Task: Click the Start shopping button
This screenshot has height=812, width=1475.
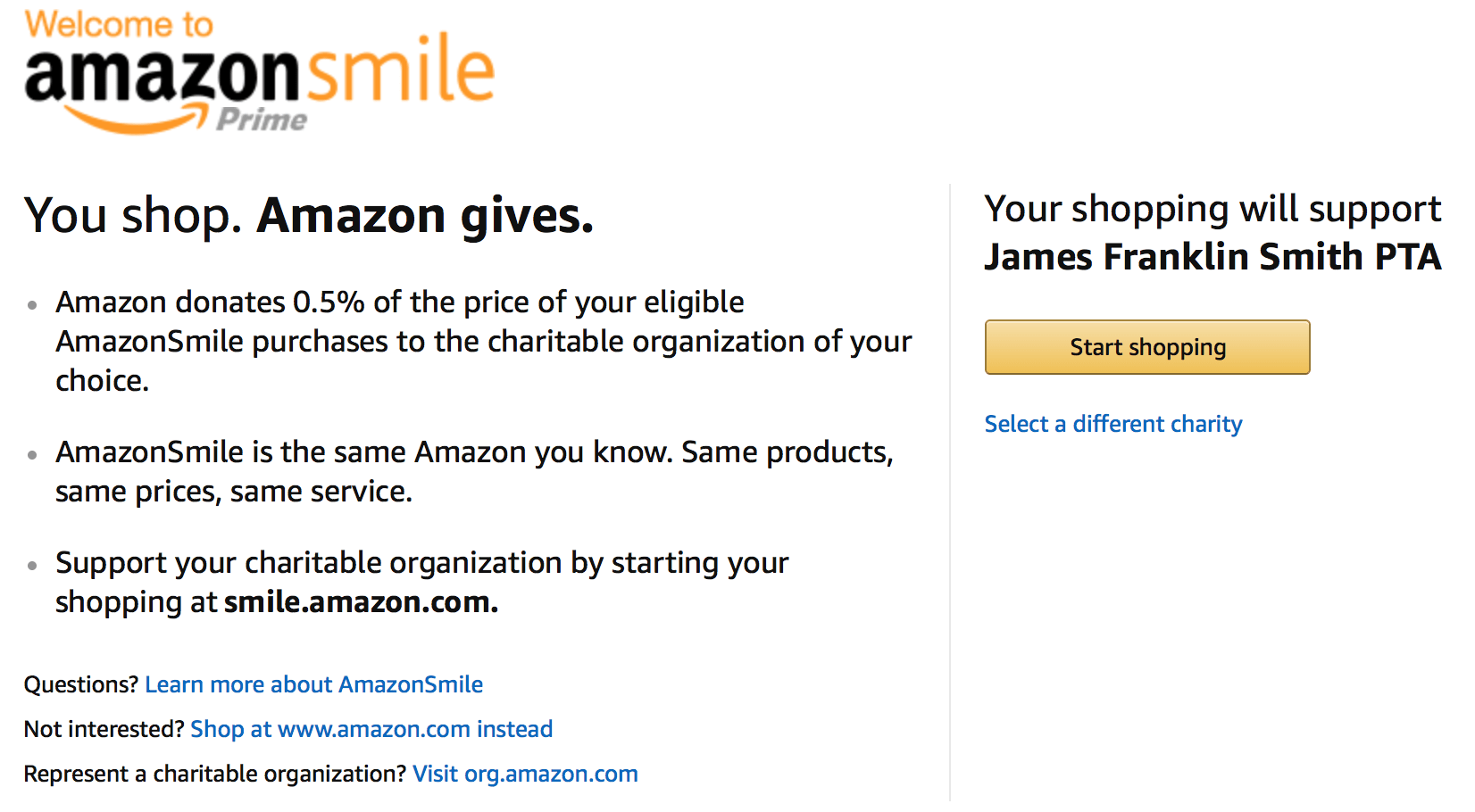Action: tap(1147, 347)
